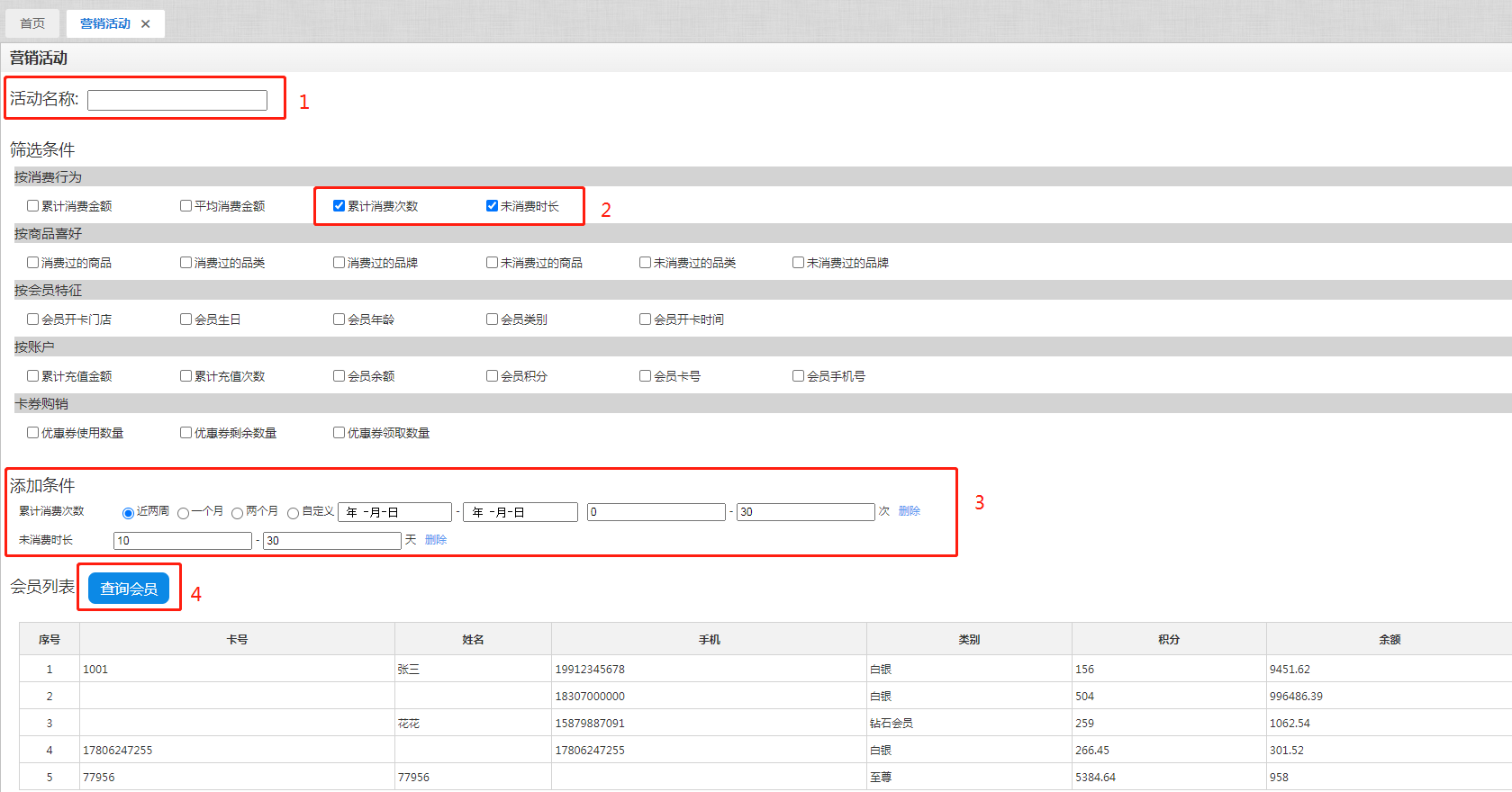1512x792 pixels.
Task: Check the 未消费过的商品 checkbox
Action: coord(493,263)
